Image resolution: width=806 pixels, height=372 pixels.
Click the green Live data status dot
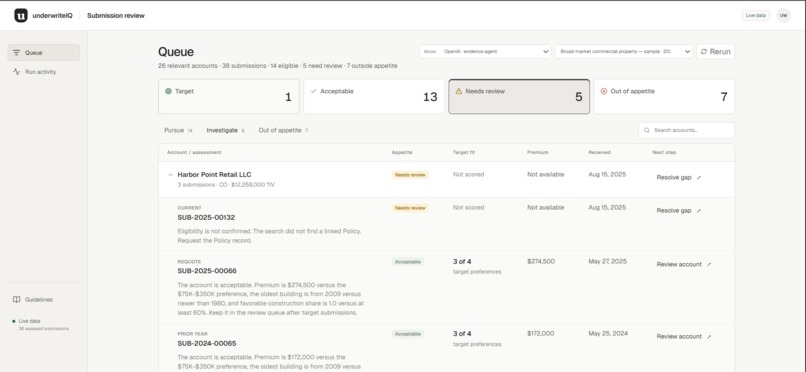pos(14,321)
